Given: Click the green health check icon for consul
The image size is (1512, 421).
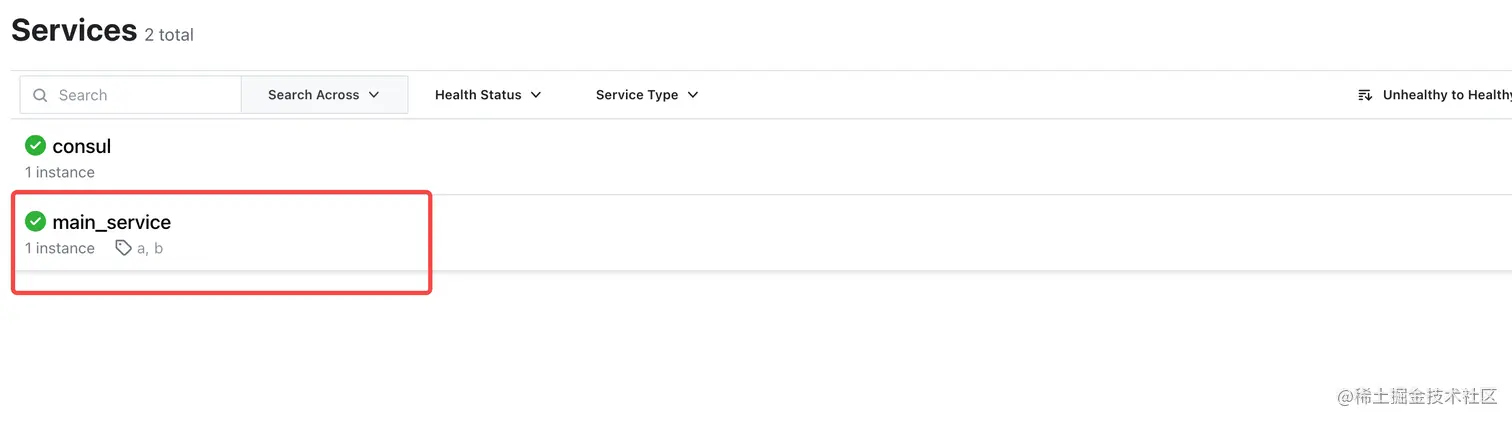Looking at the screenshot, I should tap(36, 146).
